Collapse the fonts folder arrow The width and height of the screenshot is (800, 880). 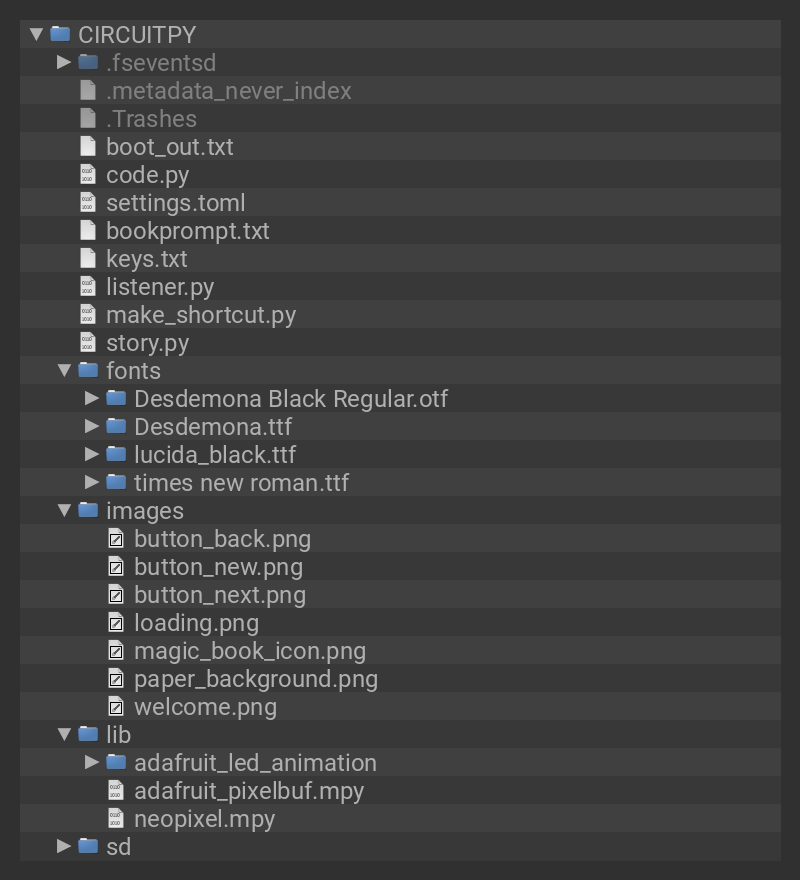pos(64,370)
